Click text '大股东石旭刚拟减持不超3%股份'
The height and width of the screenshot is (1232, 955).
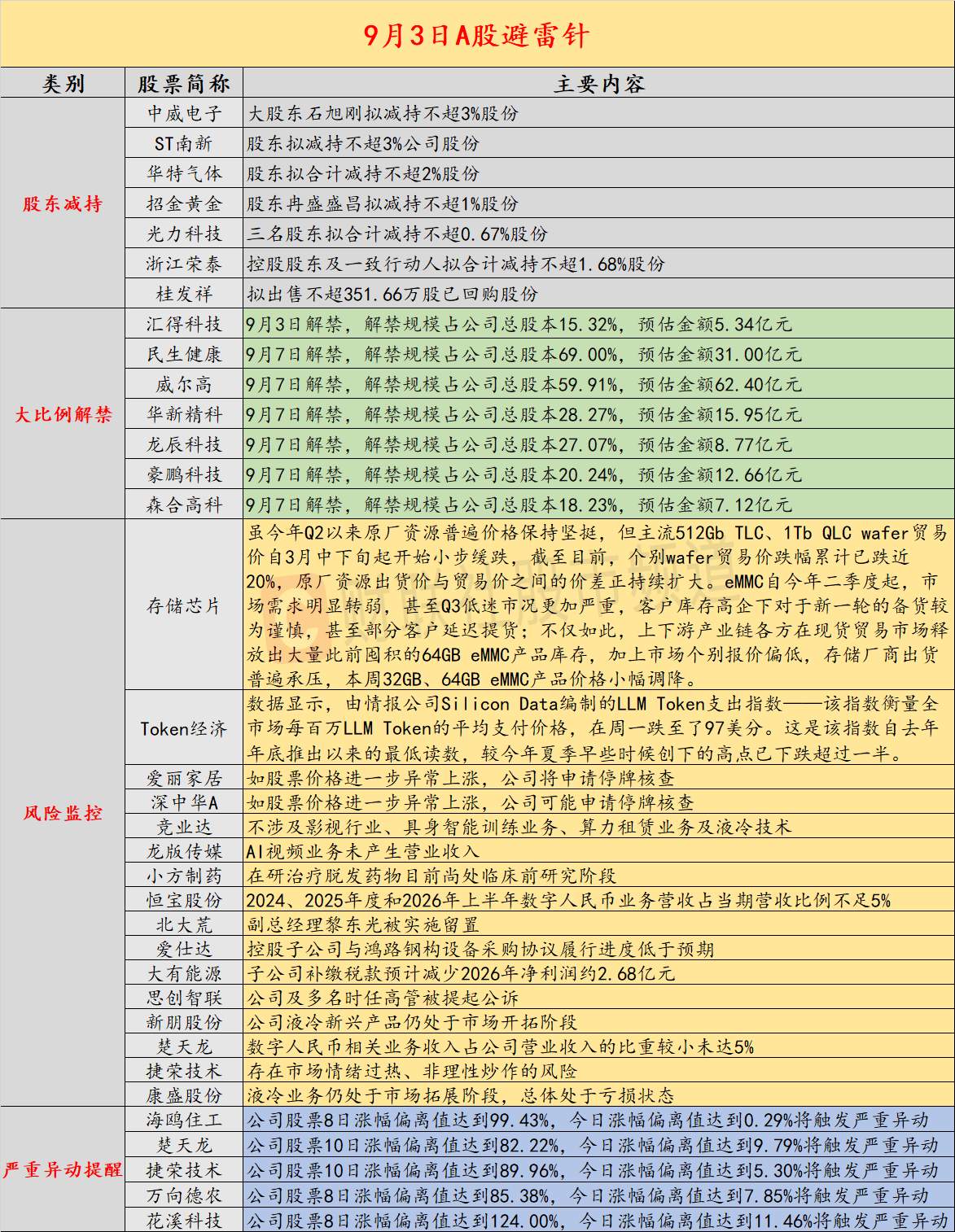383,114
